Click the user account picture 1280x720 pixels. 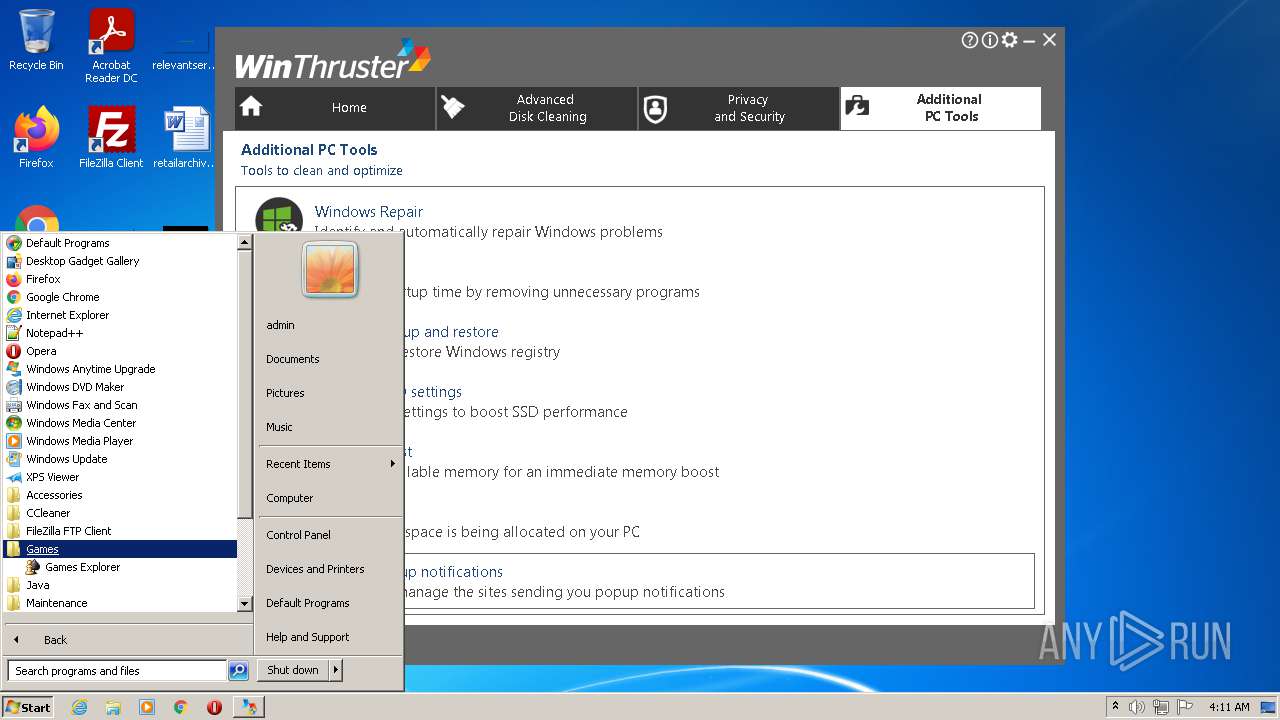[330, 269]
